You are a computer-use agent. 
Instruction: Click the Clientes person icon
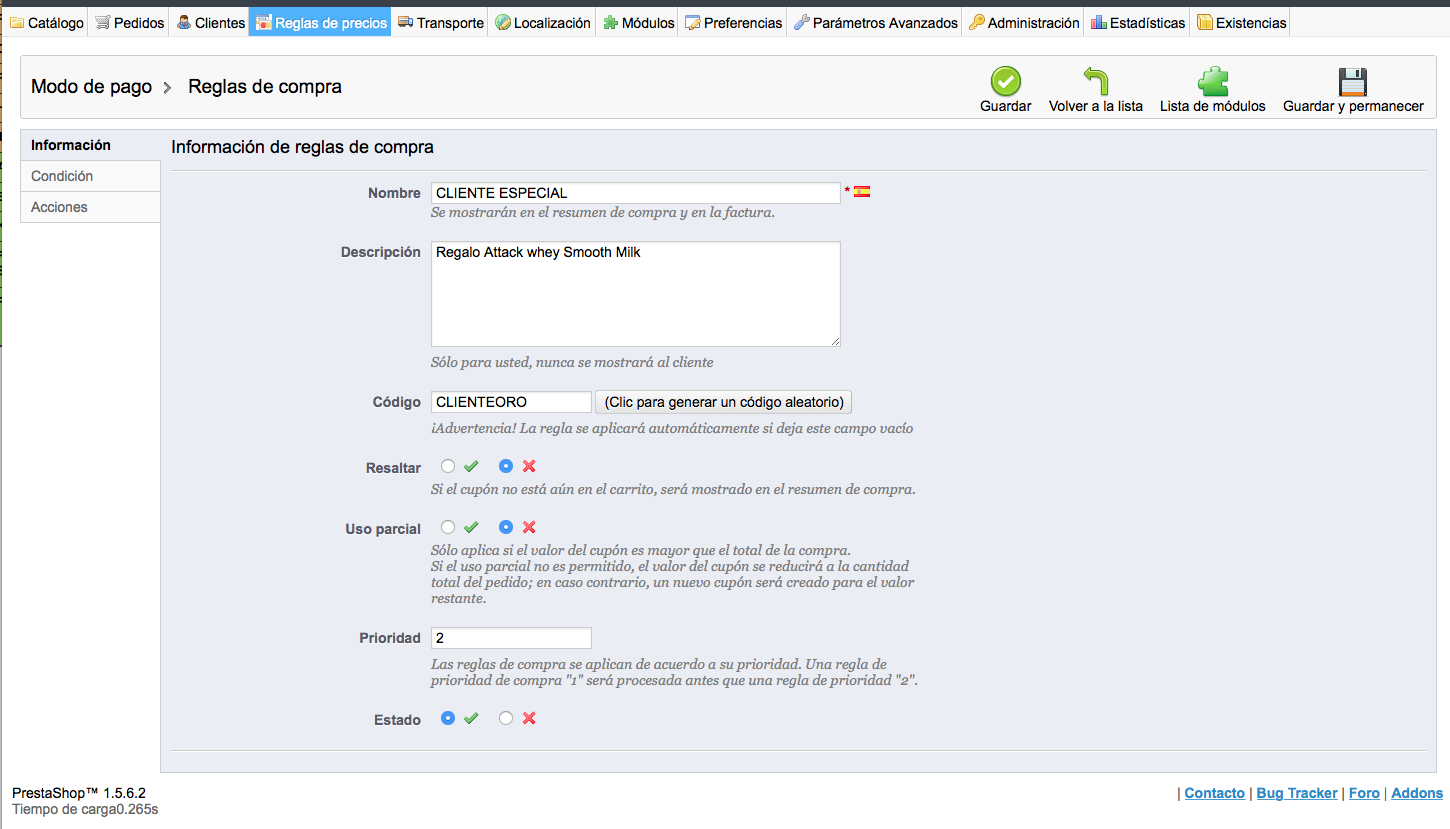(184, 22)
